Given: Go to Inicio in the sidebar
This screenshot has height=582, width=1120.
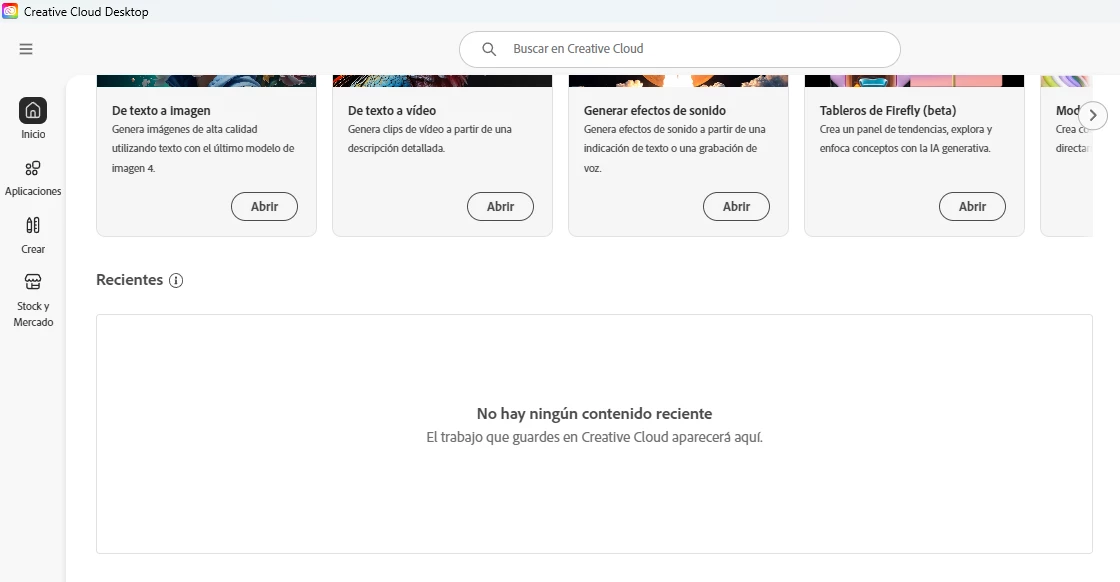Looking at the screenshot, I should 33,119.
